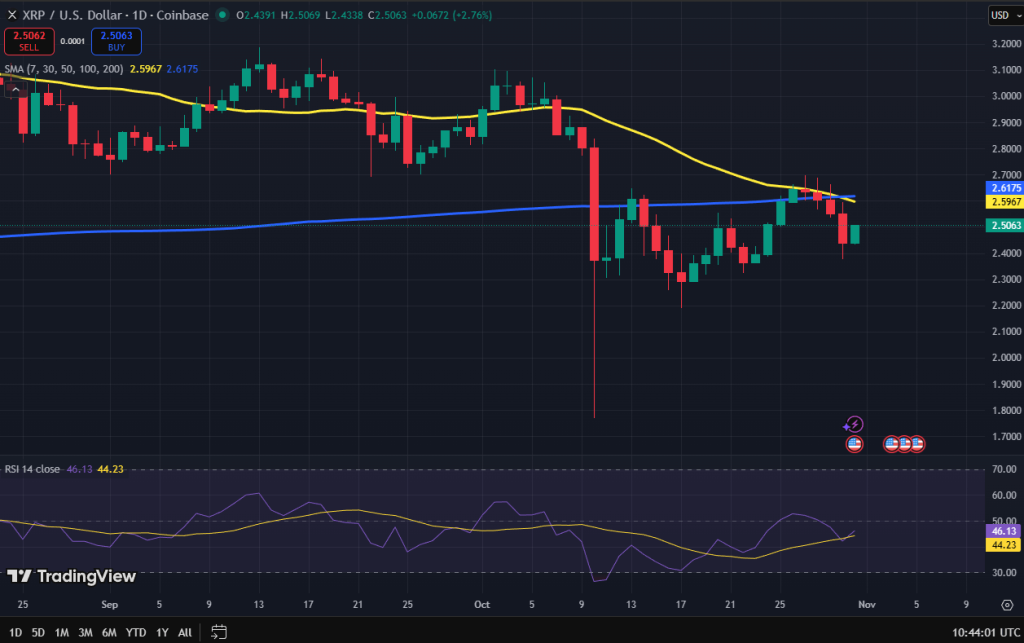
Task: Open the USD currency dropdown
Action: tap(1005, 15)
